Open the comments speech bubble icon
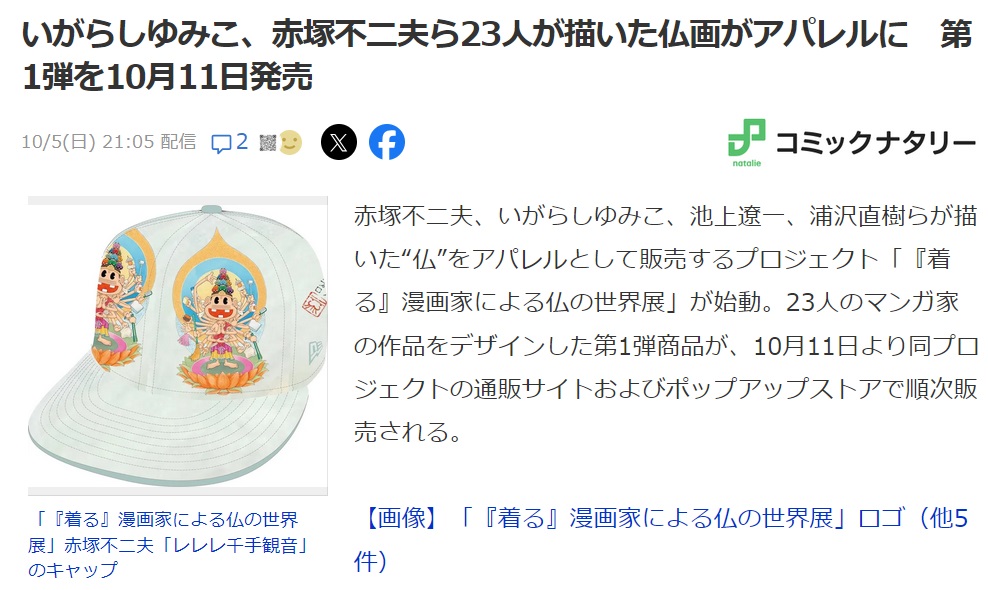Screen dimensions: 988x590 221,144
